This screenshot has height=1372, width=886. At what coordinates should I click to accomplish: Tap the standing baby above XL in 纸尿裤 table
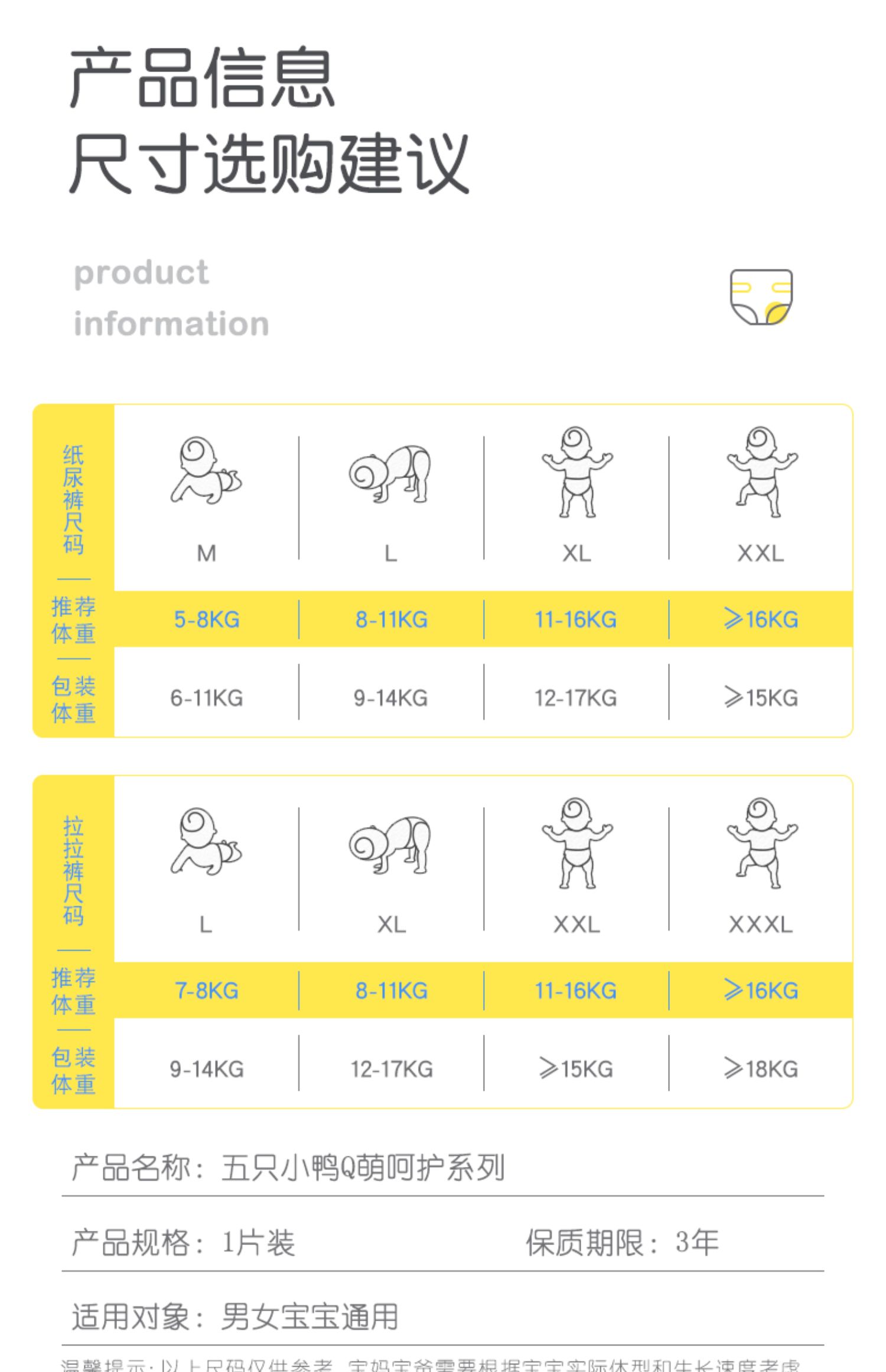click(x=576, y=472)
